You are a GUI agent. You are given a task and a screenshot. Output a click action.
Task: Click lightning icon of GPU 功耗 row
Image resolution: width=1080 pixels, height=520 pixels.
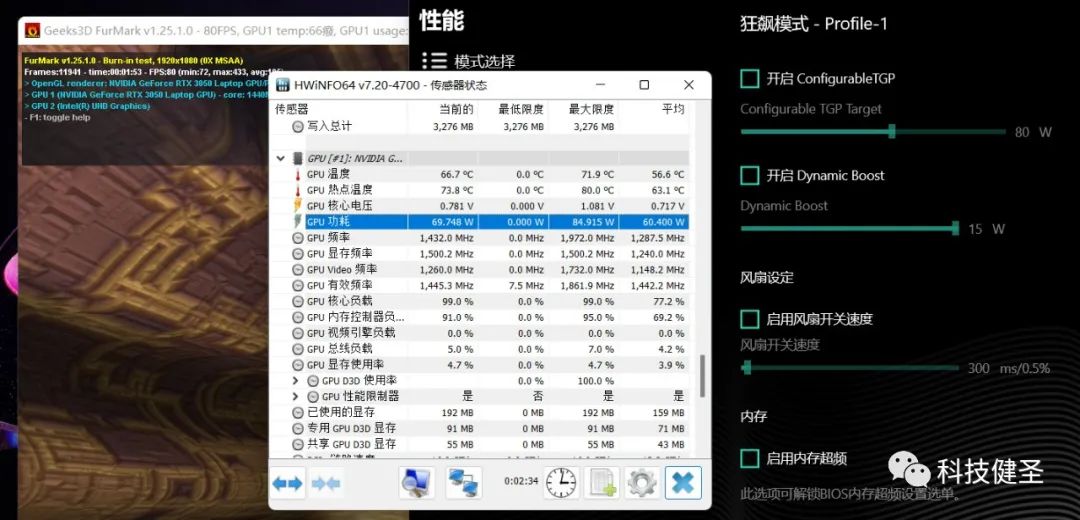click(x=298, y=222)
